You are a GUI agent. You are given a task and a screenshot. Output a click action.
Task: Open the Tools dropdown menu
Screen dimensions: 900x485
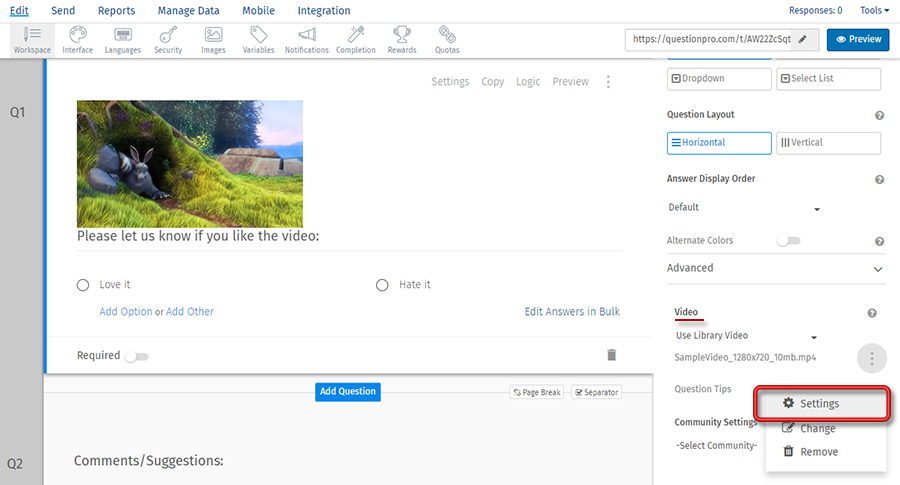(874, 10)
